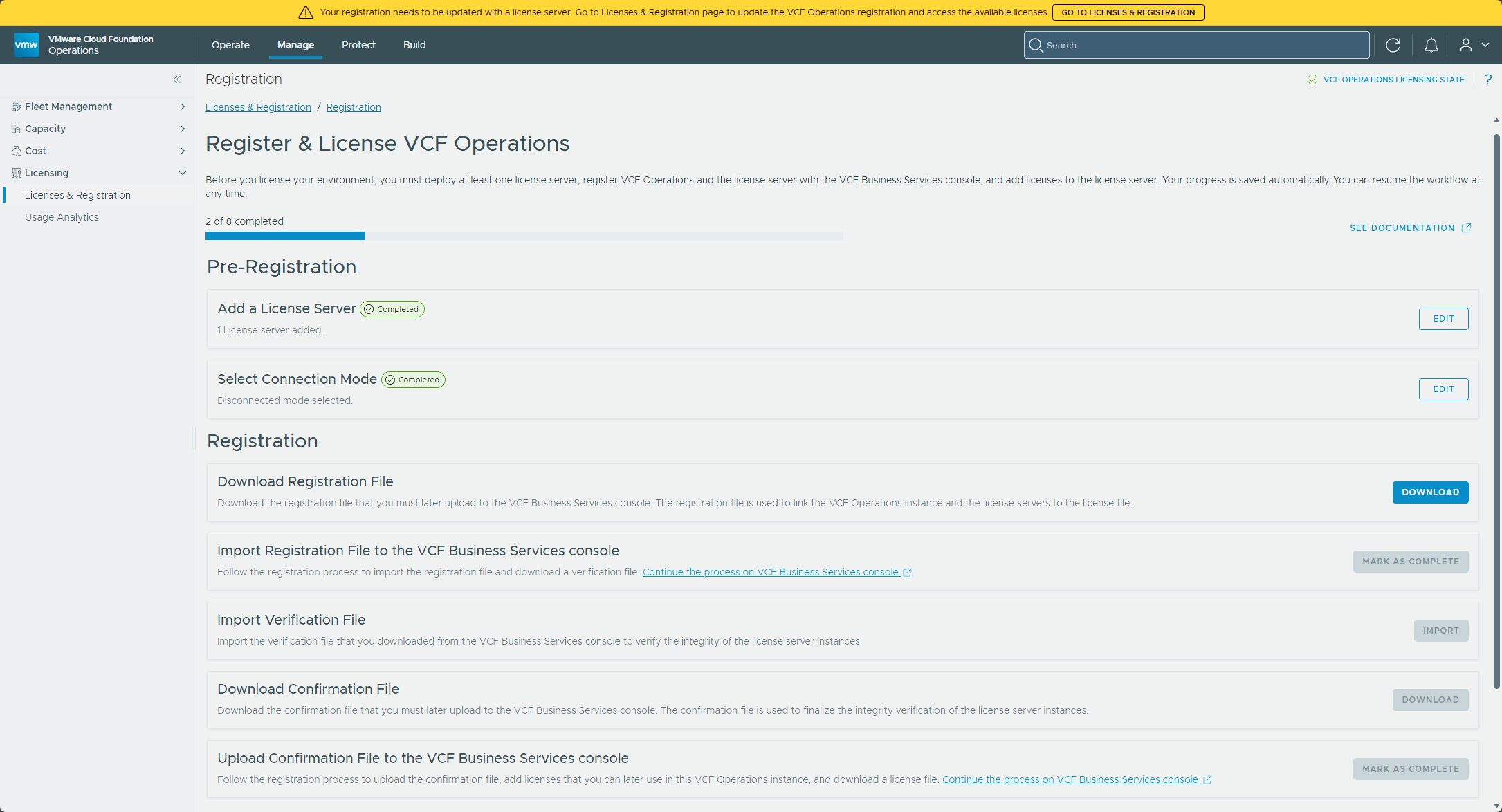Image resolution: width=1502 pixels, height=812 pixels.
Task: Click the 2 of 8 completed progress bar
Action: point(524,236)
